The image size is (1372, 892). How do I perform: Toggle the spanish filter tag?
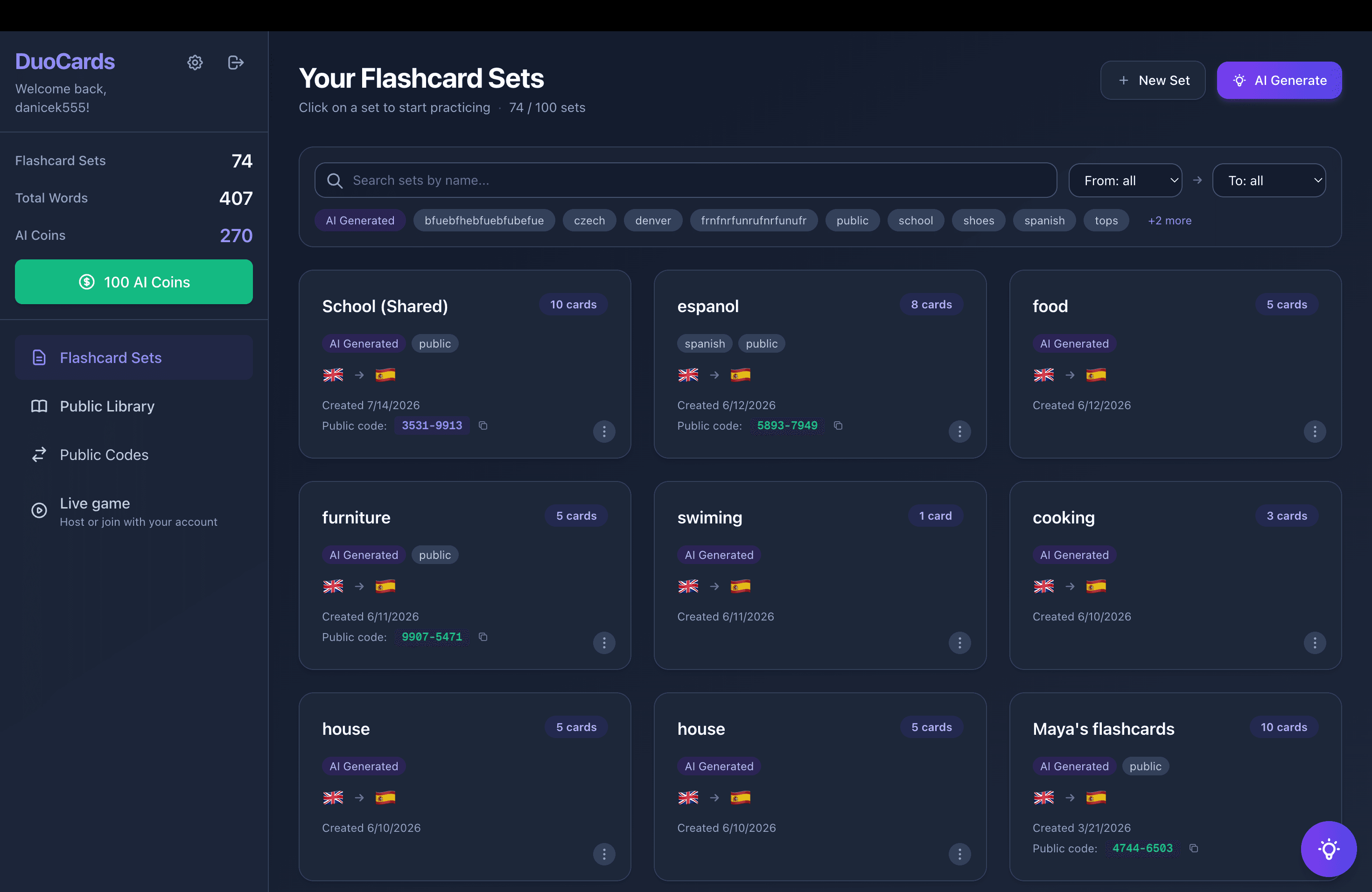[x=1044, y=220]
